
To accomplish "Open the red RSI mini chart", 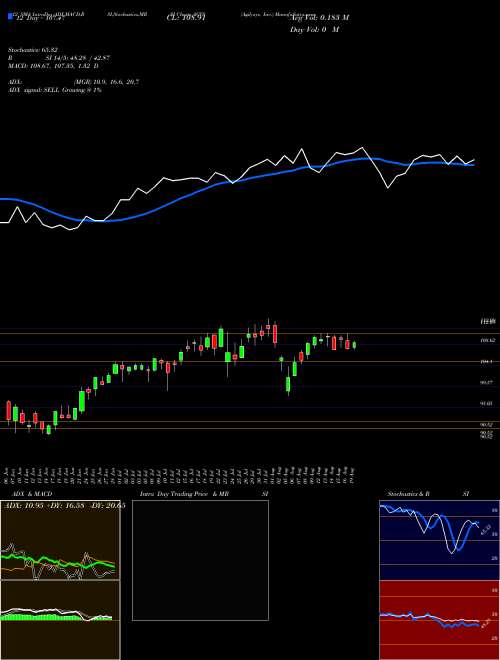I will tap(439, 620).
